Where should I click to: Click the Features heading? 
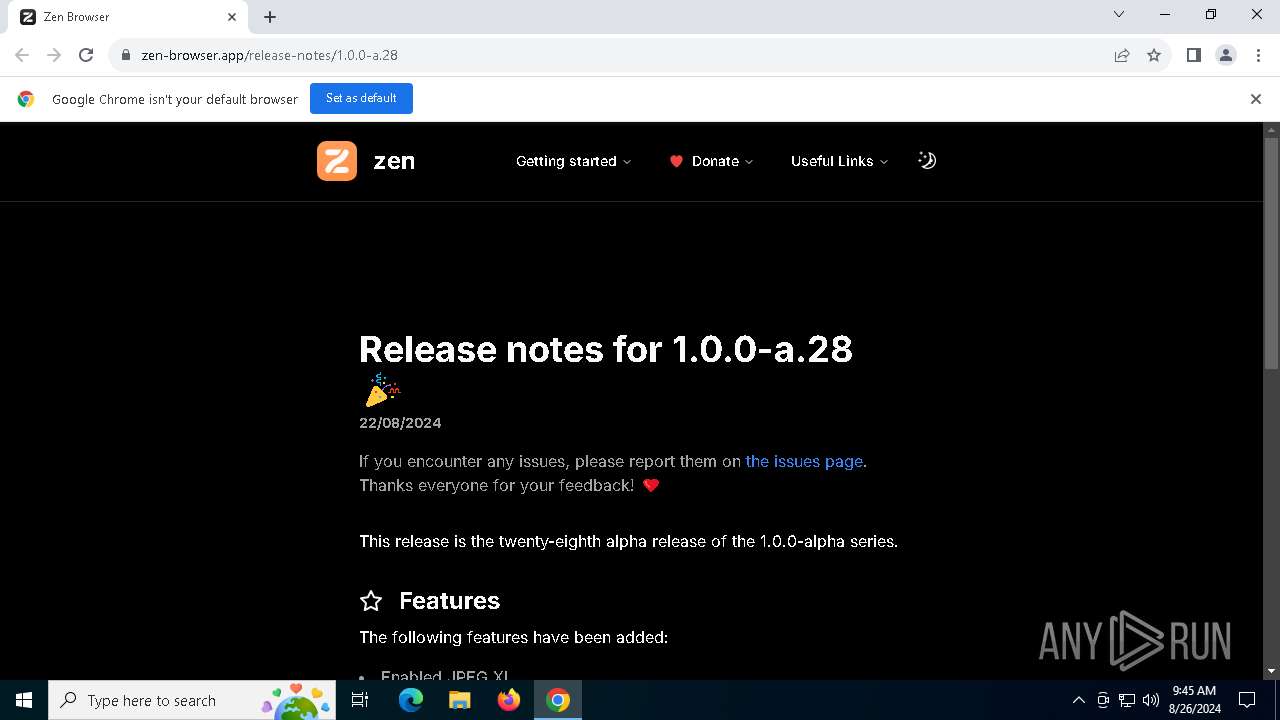click(449, 600)
